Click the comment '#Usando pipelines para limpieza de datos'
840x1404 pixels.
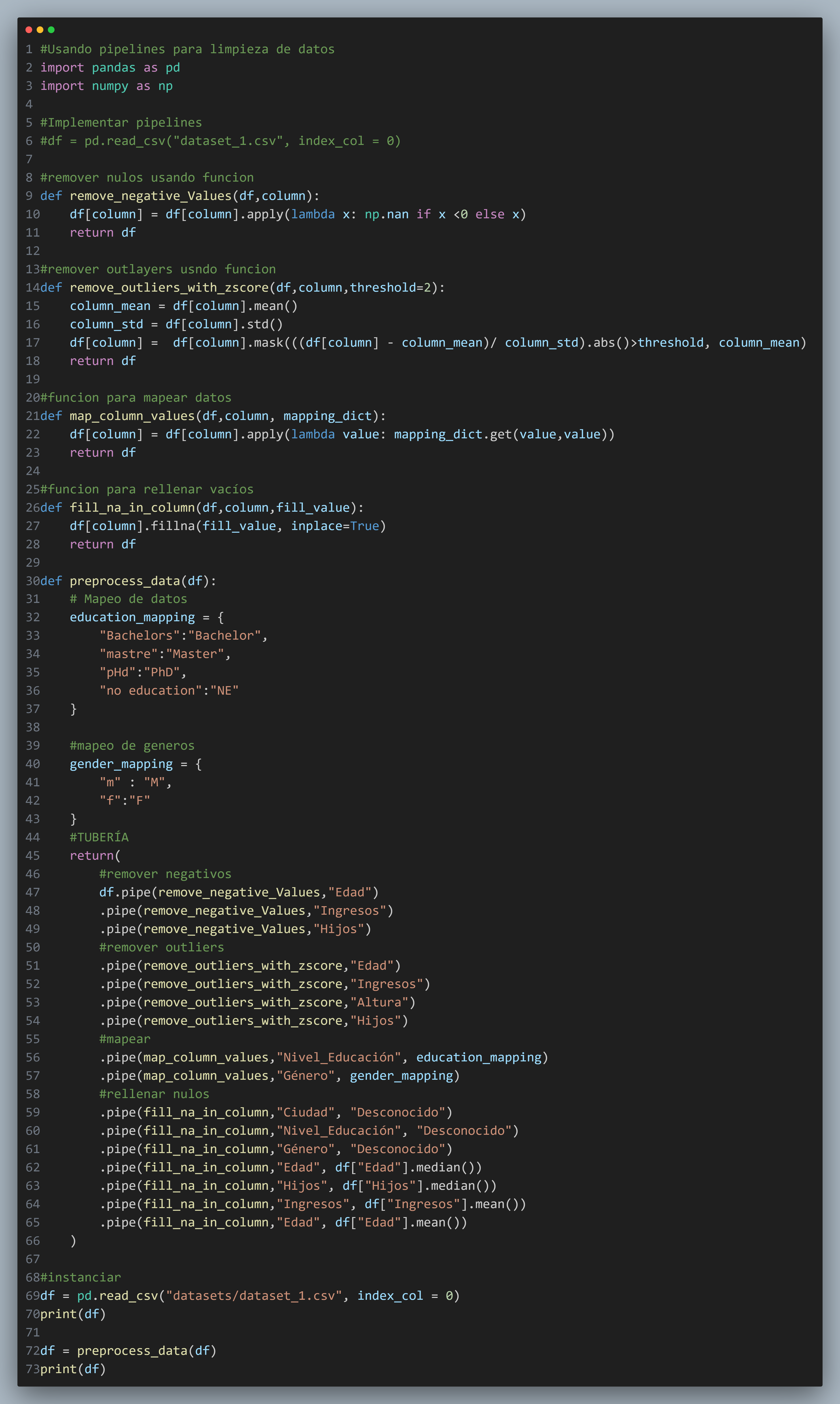click(x=187, y=49)
